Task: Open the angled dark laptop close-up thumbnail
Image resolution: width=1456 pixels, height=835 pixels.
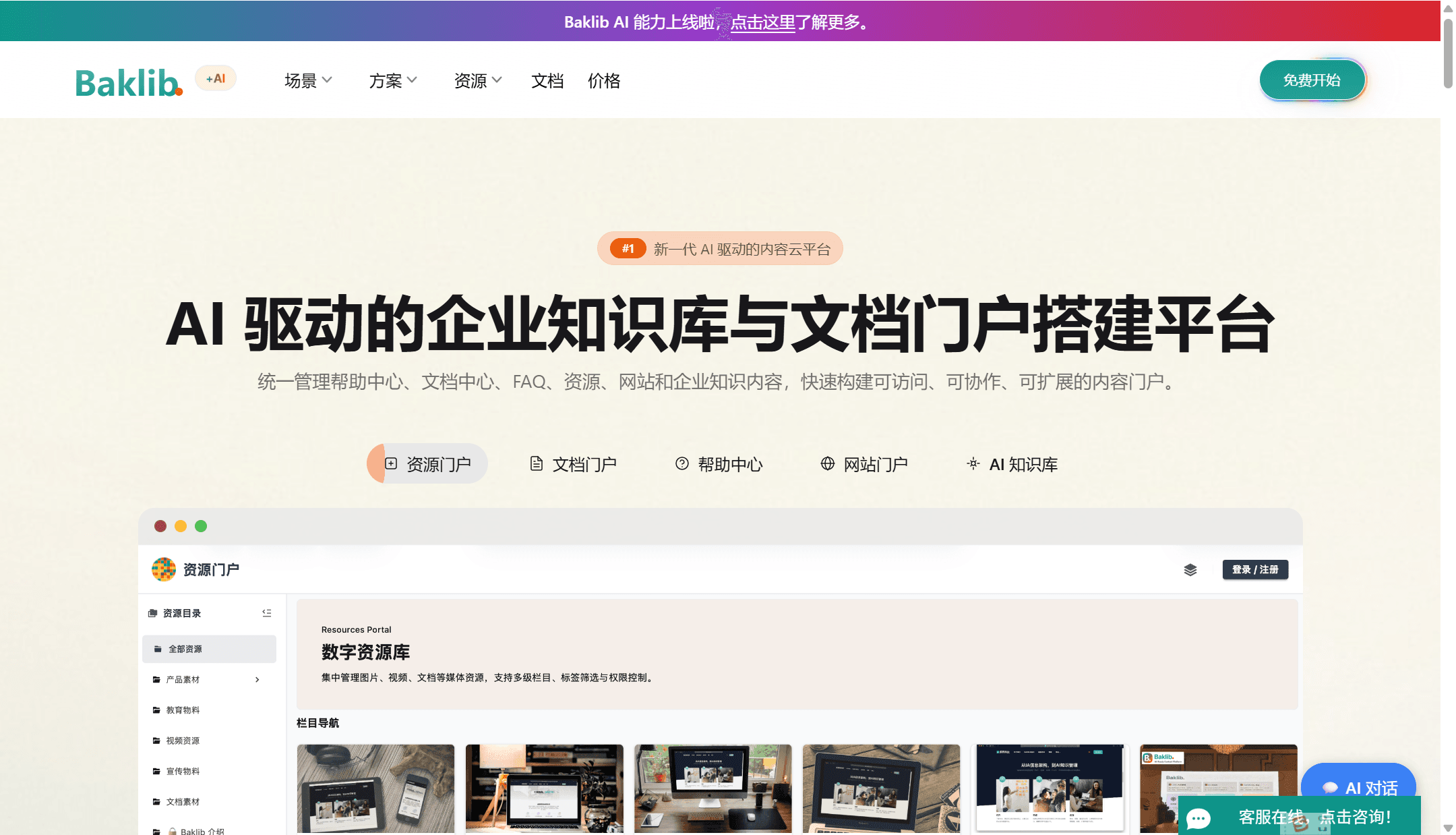Action: [882, 788]
